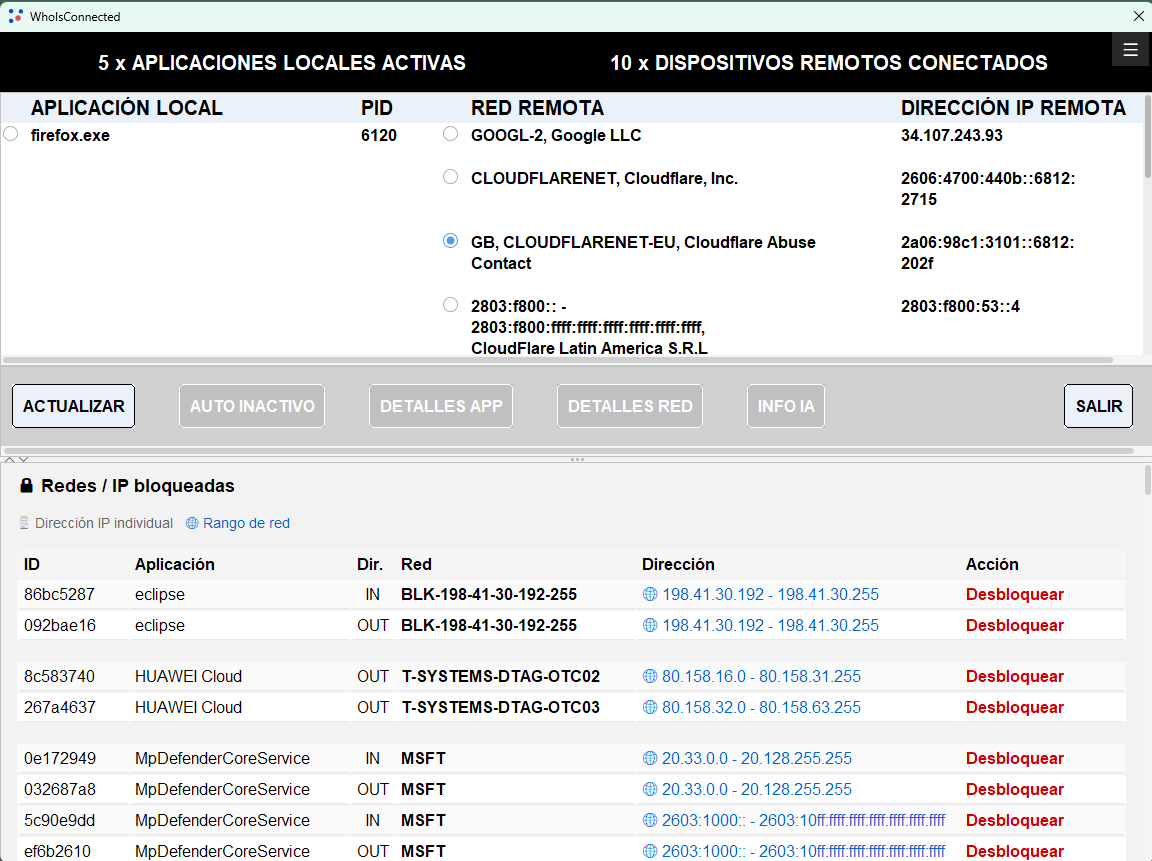Select the GOOGL-2, Google LLC radio button
Image resolution: width=1152 pixels, height=861 pixels.
pyautogui.click(x=450, y=134)
